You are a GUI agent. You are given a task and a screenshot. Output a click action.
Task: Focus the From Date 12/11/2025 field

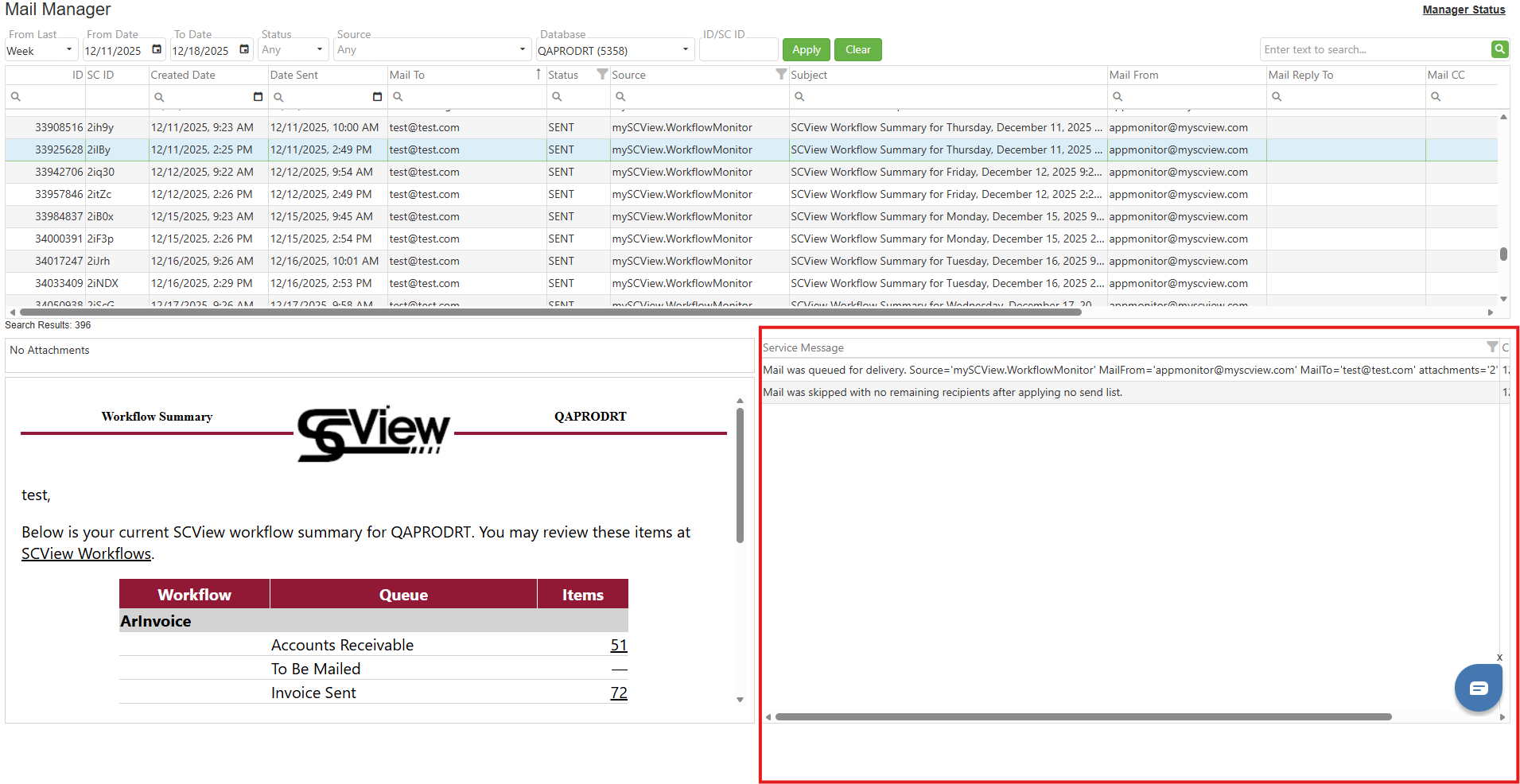115,50
